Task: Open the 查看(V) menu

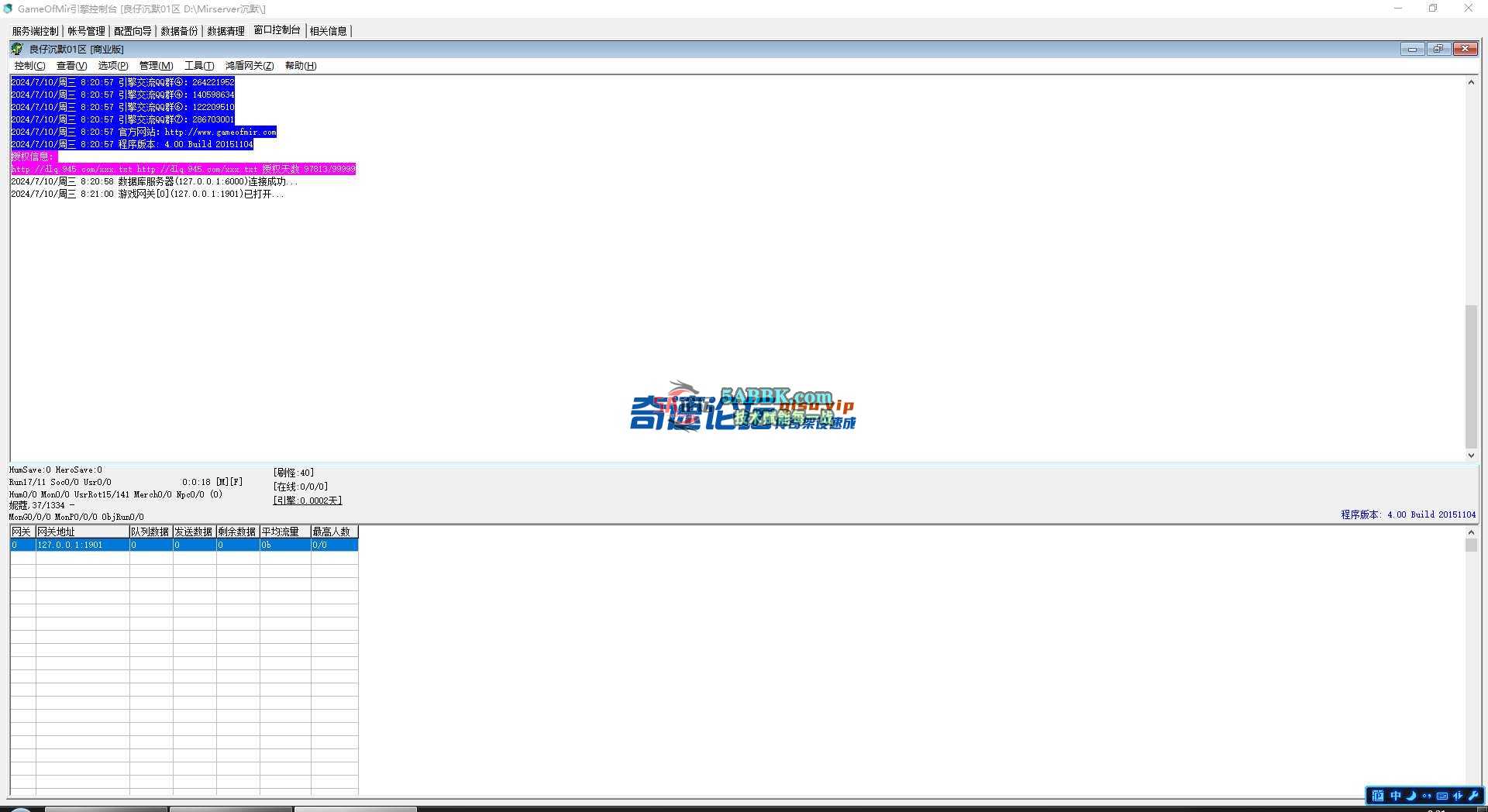Action: click(x=71, y=66)
